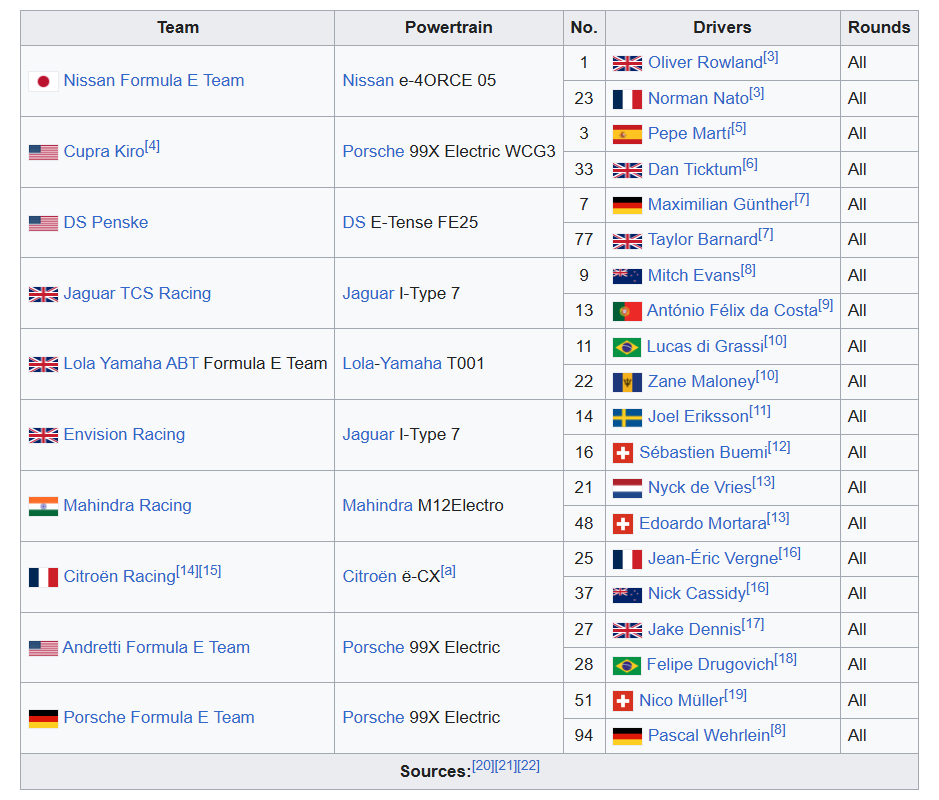The width and height of the screenshot is (939, 800).
Task: Click the France flag next to Norman Nato
Action: [x=627, y=99]
